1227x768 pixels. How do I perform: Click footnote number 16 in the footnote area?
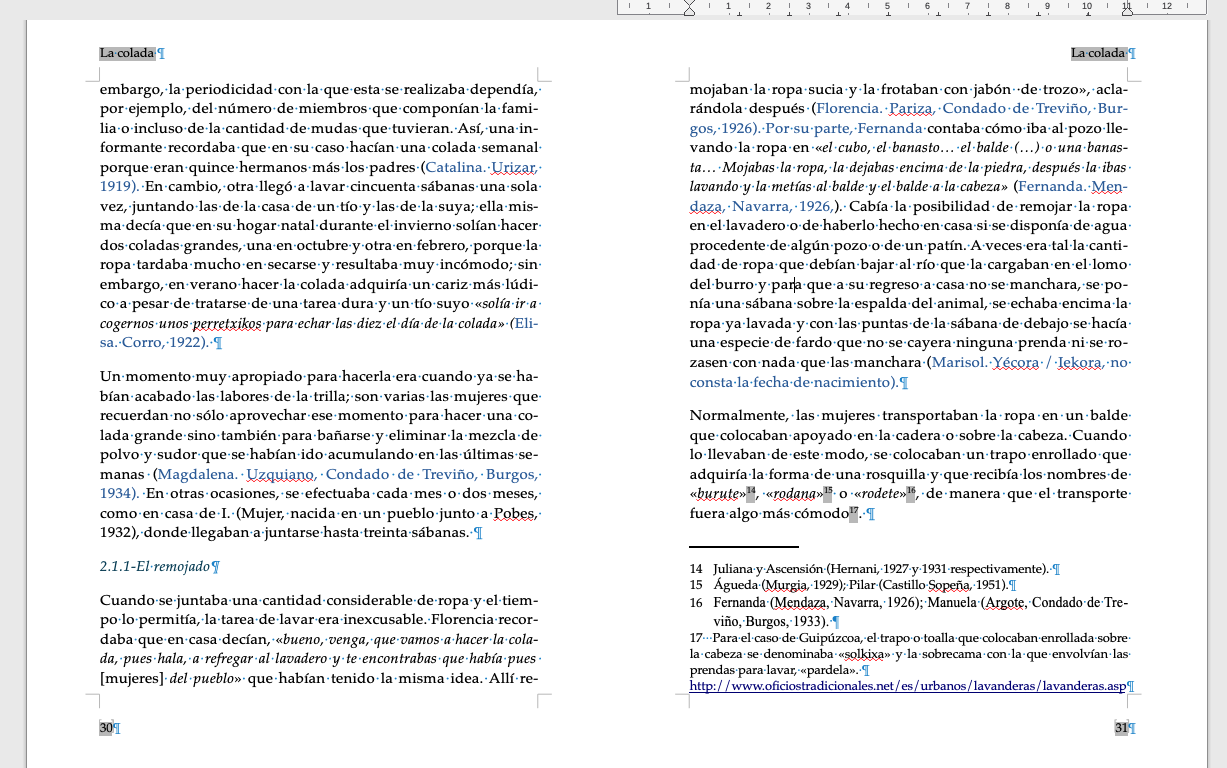tap(696, 603)
